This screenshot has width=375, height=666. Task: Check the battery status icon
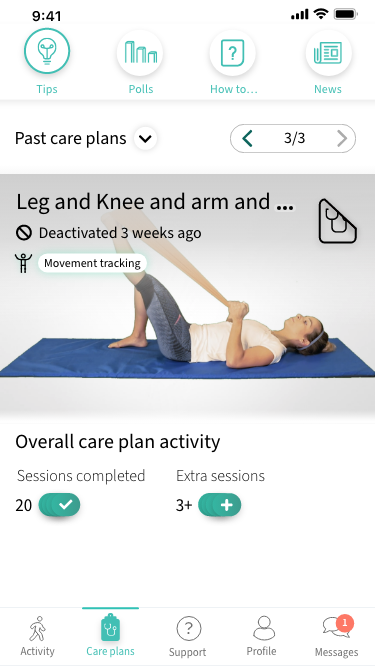(x=346, y=14)
